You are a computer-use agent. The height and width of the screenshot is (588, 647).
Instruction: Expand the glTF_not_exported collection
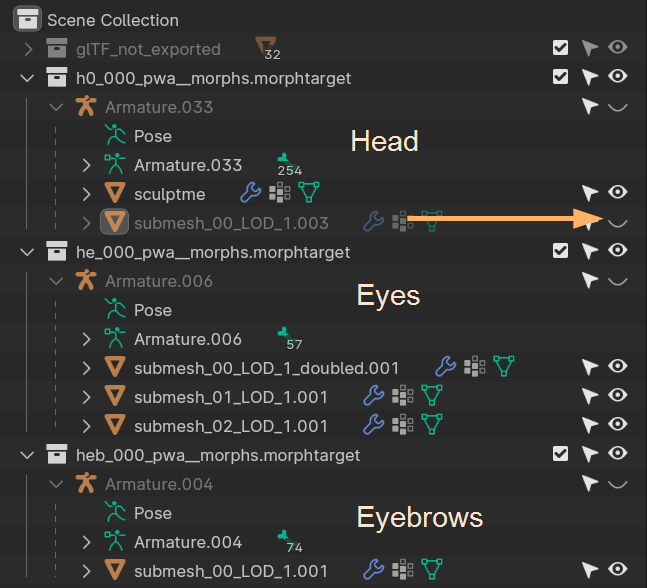pos(27,48)
